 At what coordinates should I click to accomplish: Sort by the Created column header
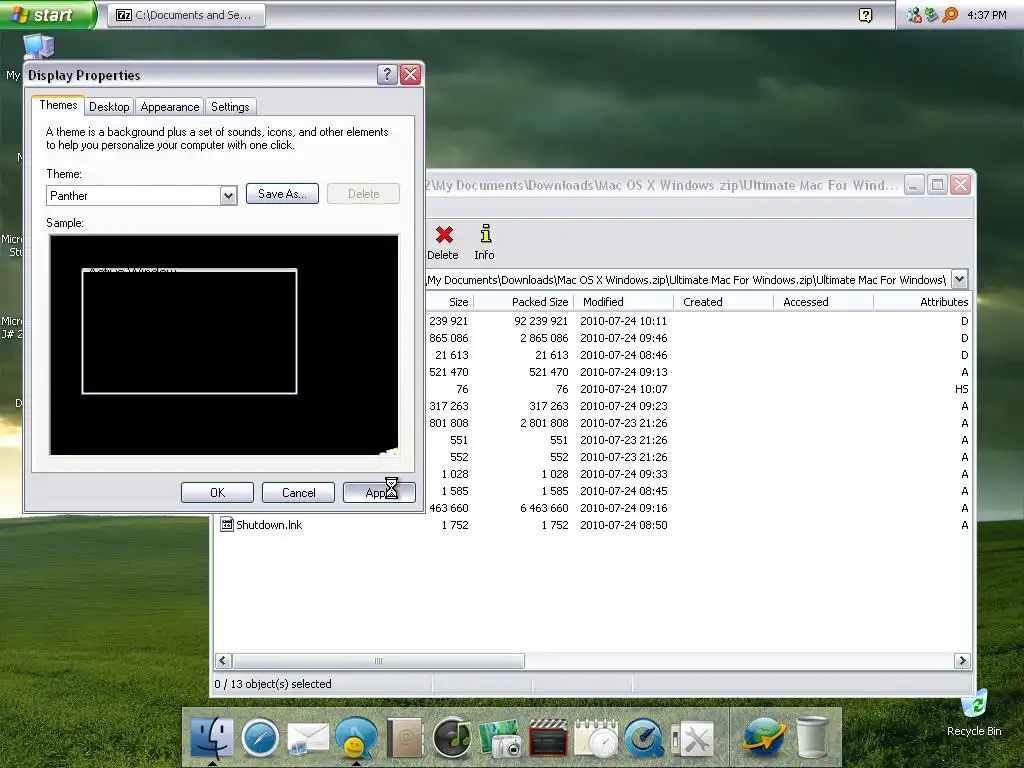[x=724, y=302]
